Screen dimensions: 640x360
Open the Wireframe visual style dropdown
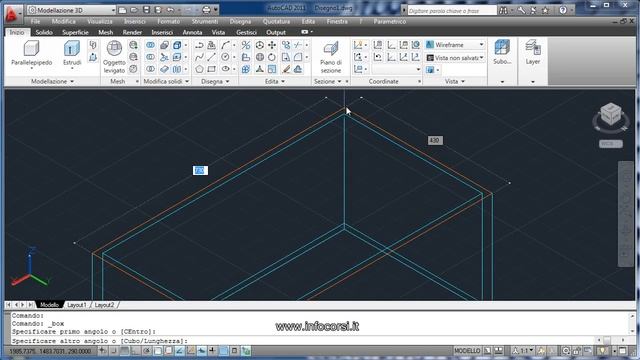coord(455,44)
